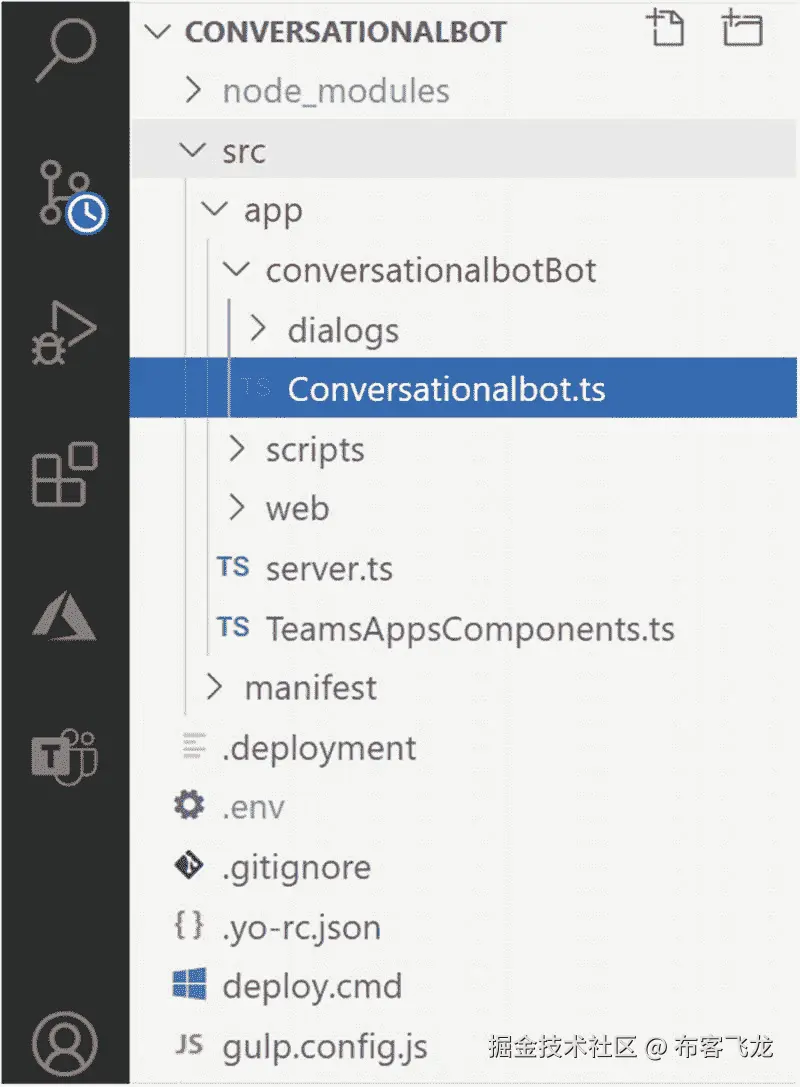The height and width of the screenshot is (1087, 800).
Task: Expand the dialogs folder
Action: 342,331
